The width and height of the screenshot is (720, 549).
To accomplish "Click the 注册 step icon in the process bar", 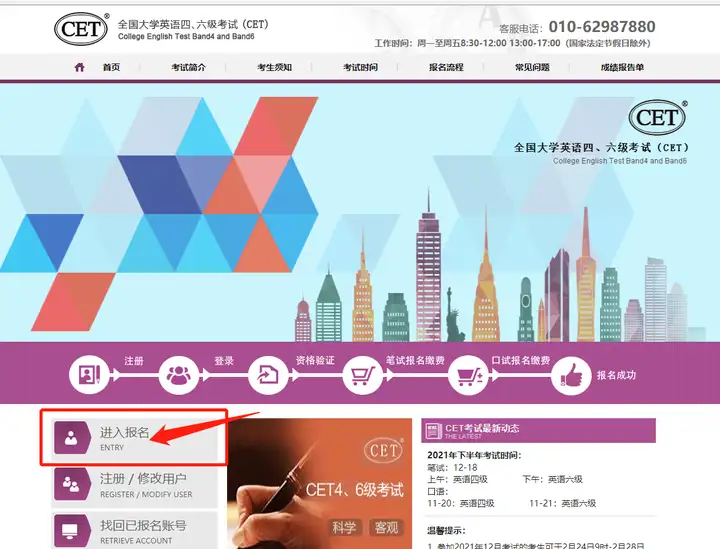I will (x=89, y=375).
